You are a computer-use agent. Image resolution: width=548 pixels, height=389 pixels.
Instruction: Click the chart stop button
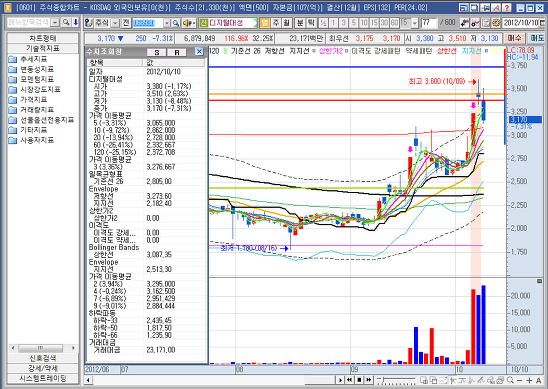(x=359, y=380)
